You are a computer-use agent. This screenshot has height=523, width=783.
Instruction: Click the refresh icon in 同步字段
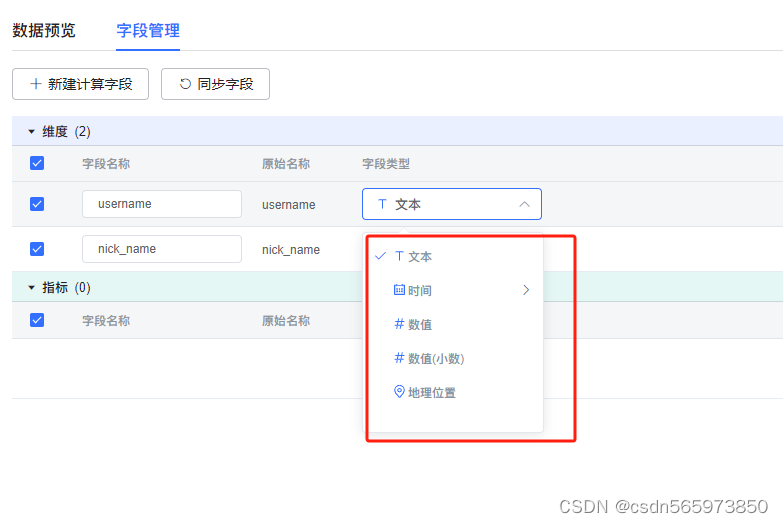[185, 84]
